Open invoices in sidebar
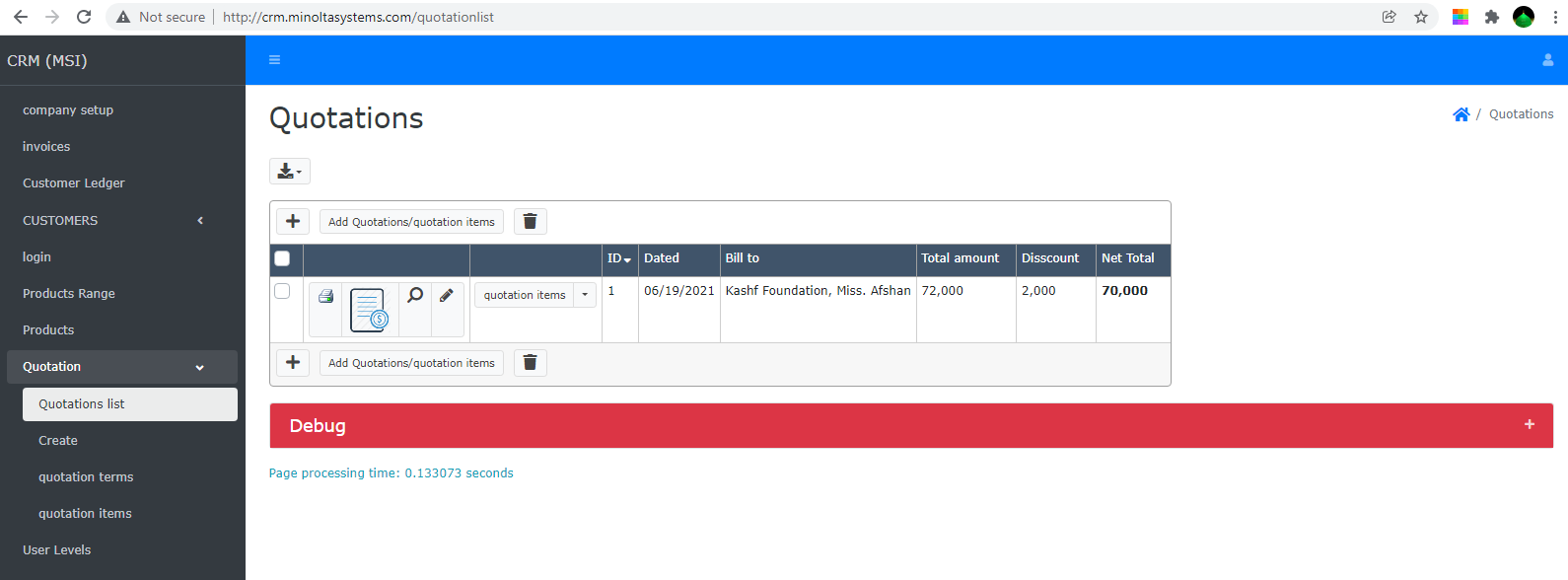Viewport: 1568px width, 580px height. [46, 147]
